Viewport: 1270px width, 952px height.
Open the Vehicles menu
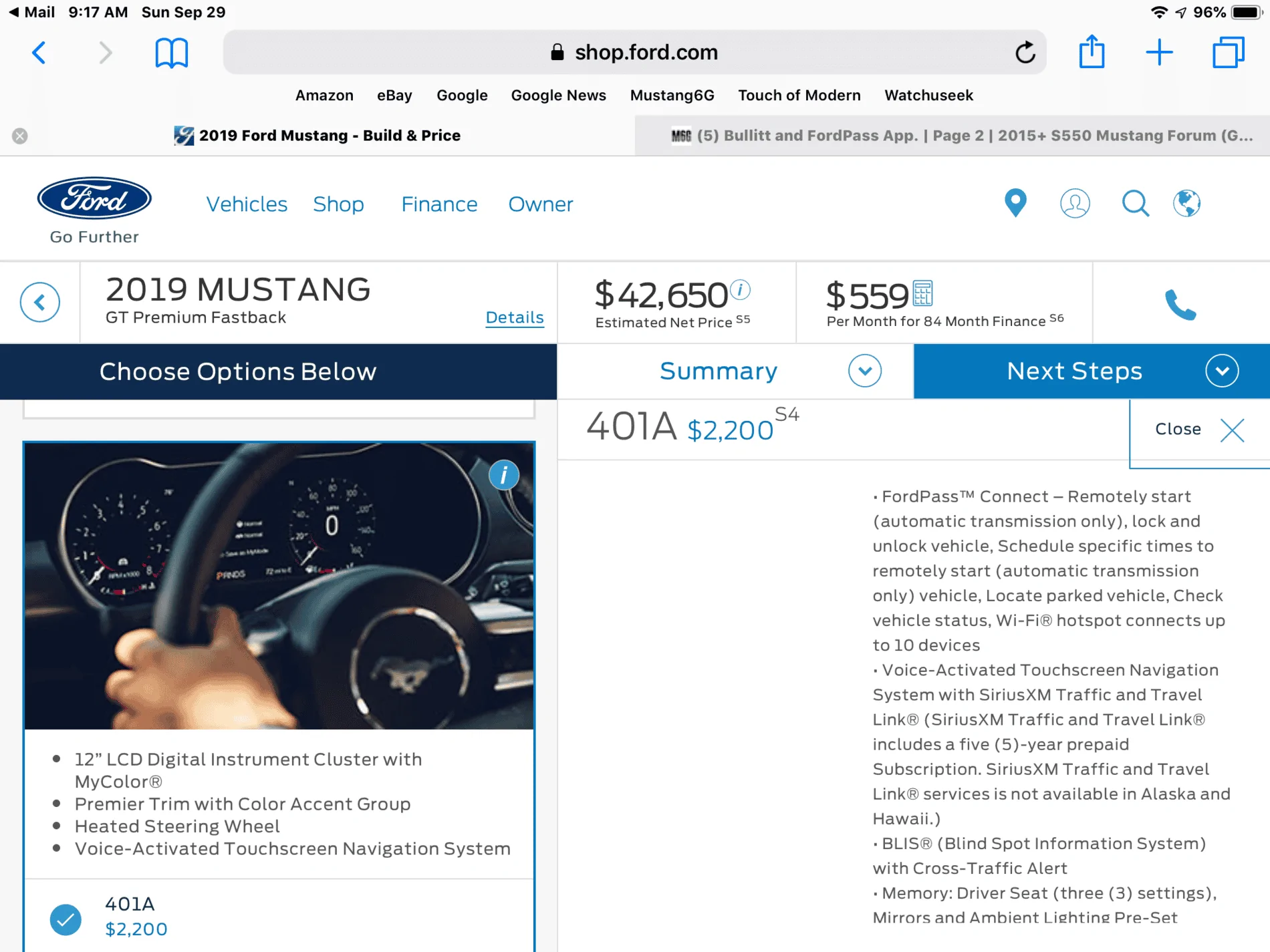pyautogui.click(x=247, y=204)
